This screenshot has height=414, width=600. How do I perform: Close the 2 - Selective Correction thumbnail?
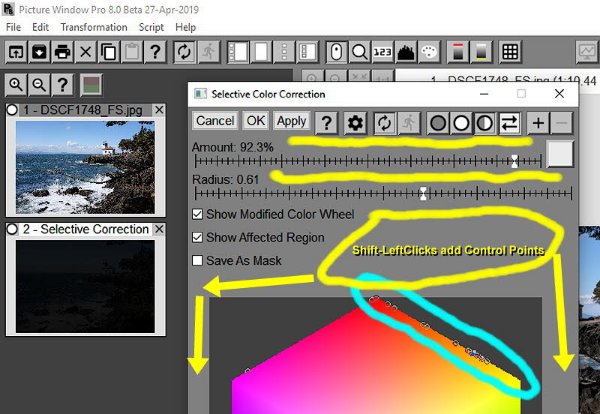[159, 229]
